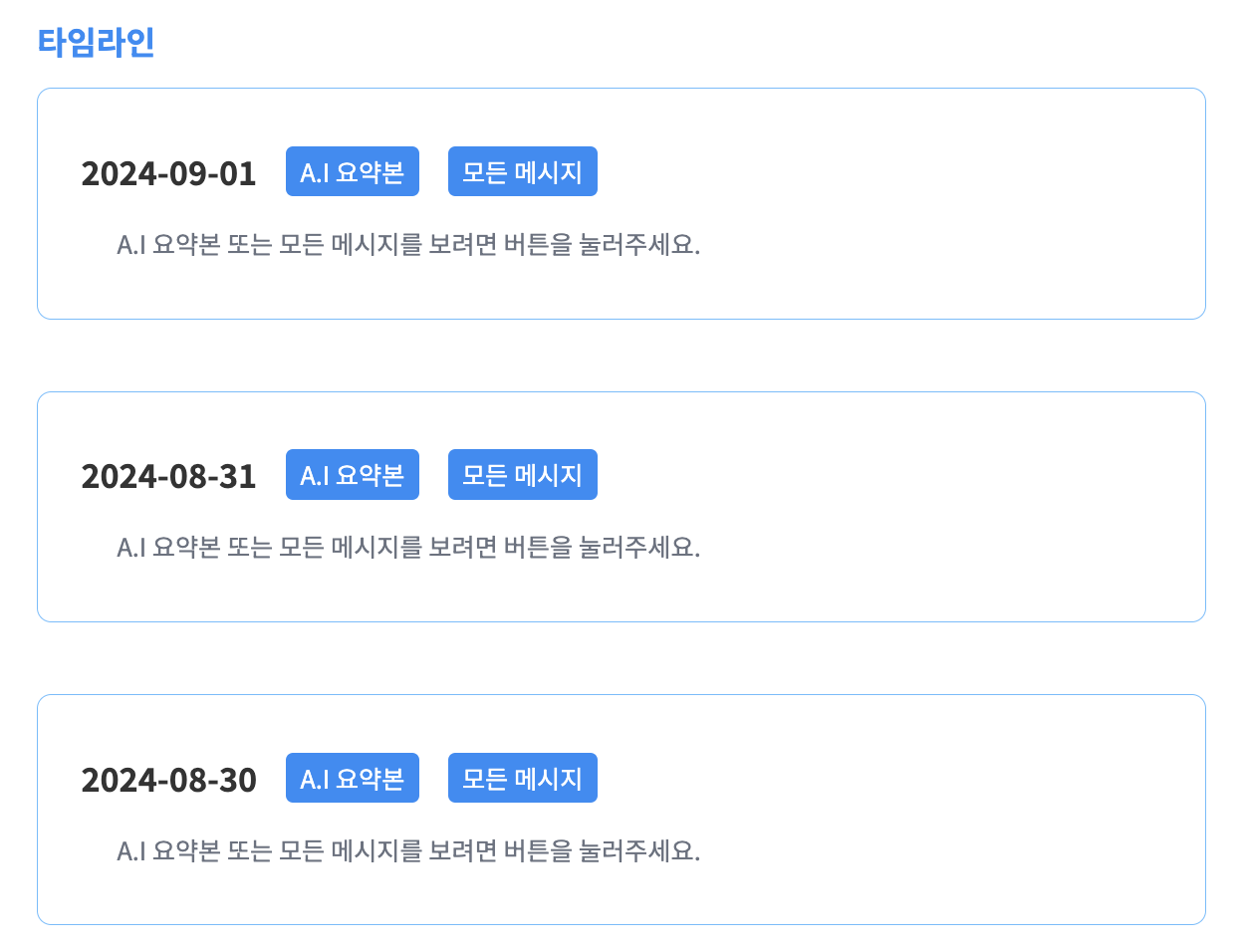The height and width of the screenshot is (952, 1249).
Task: Open A.I 요약본 for 2024-08-30
Action: tap(352, 778)
